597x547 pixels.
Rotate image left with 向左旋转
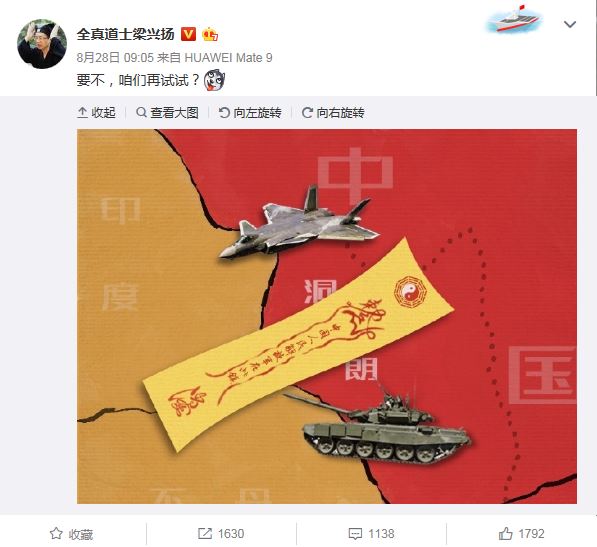pos(250,112)
